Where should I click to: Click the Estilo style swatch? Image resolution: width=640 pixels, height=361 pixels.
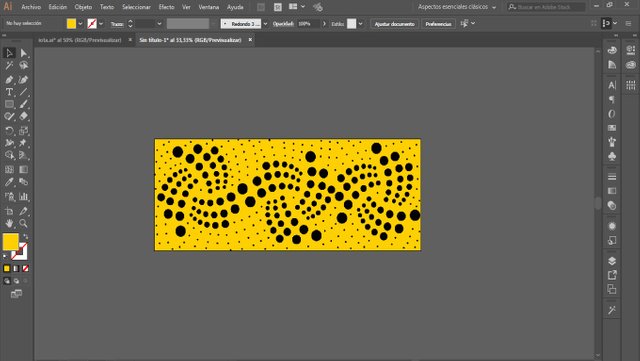(351, 24)
